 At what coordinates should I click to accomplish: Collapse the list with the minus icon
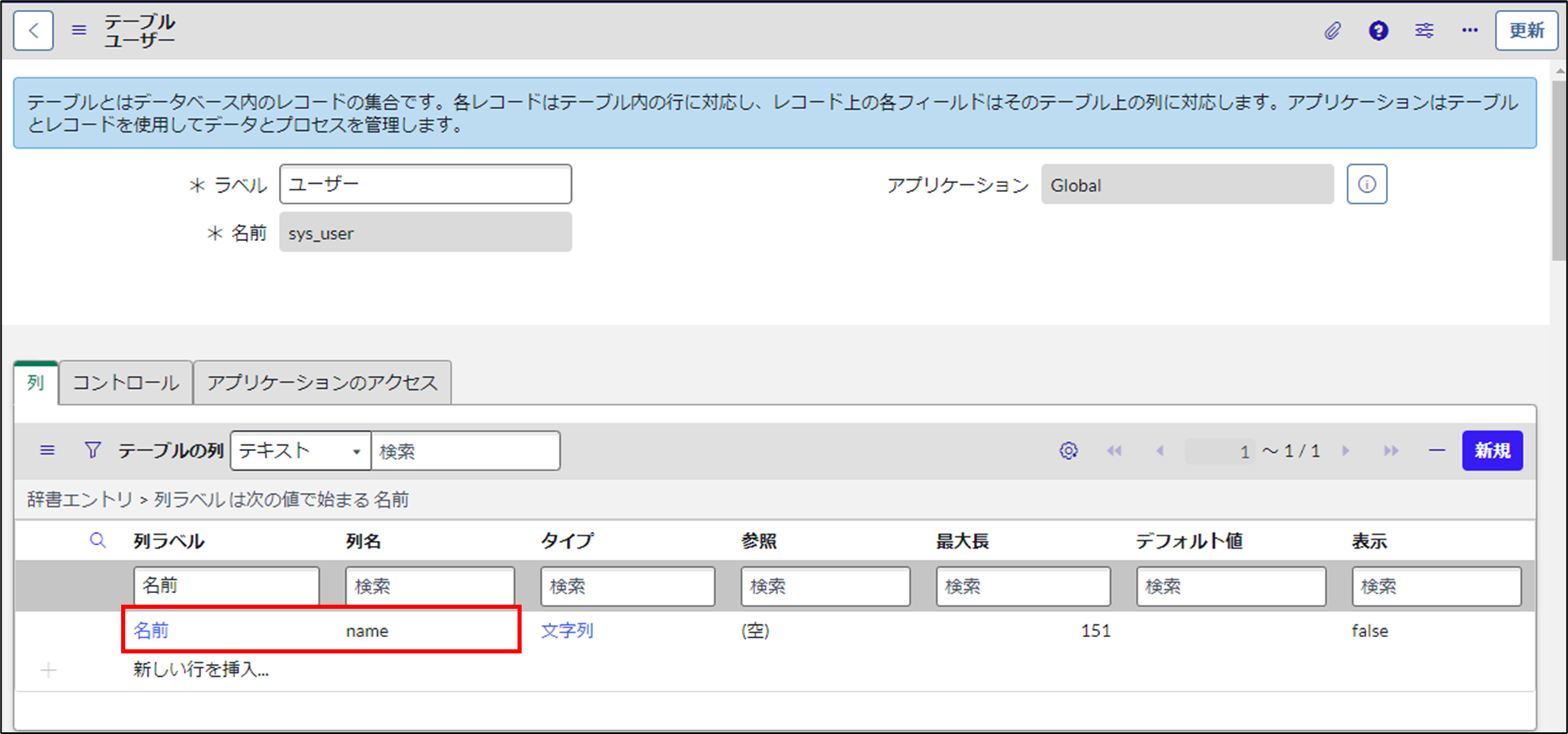click(1437, 450)
